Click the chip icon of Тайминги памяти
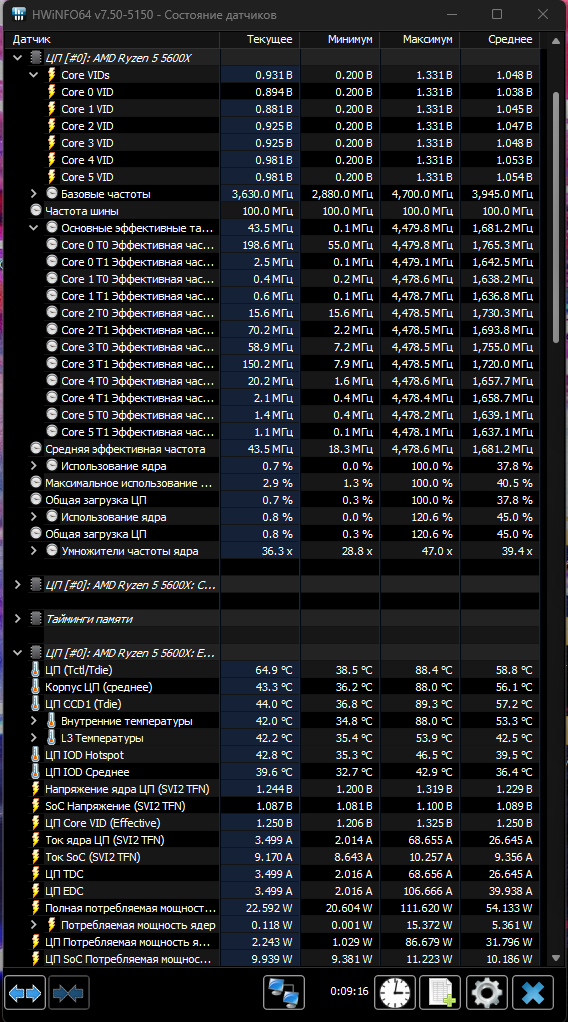Screen dimensions: 568x1022 [x=36, y=619]
